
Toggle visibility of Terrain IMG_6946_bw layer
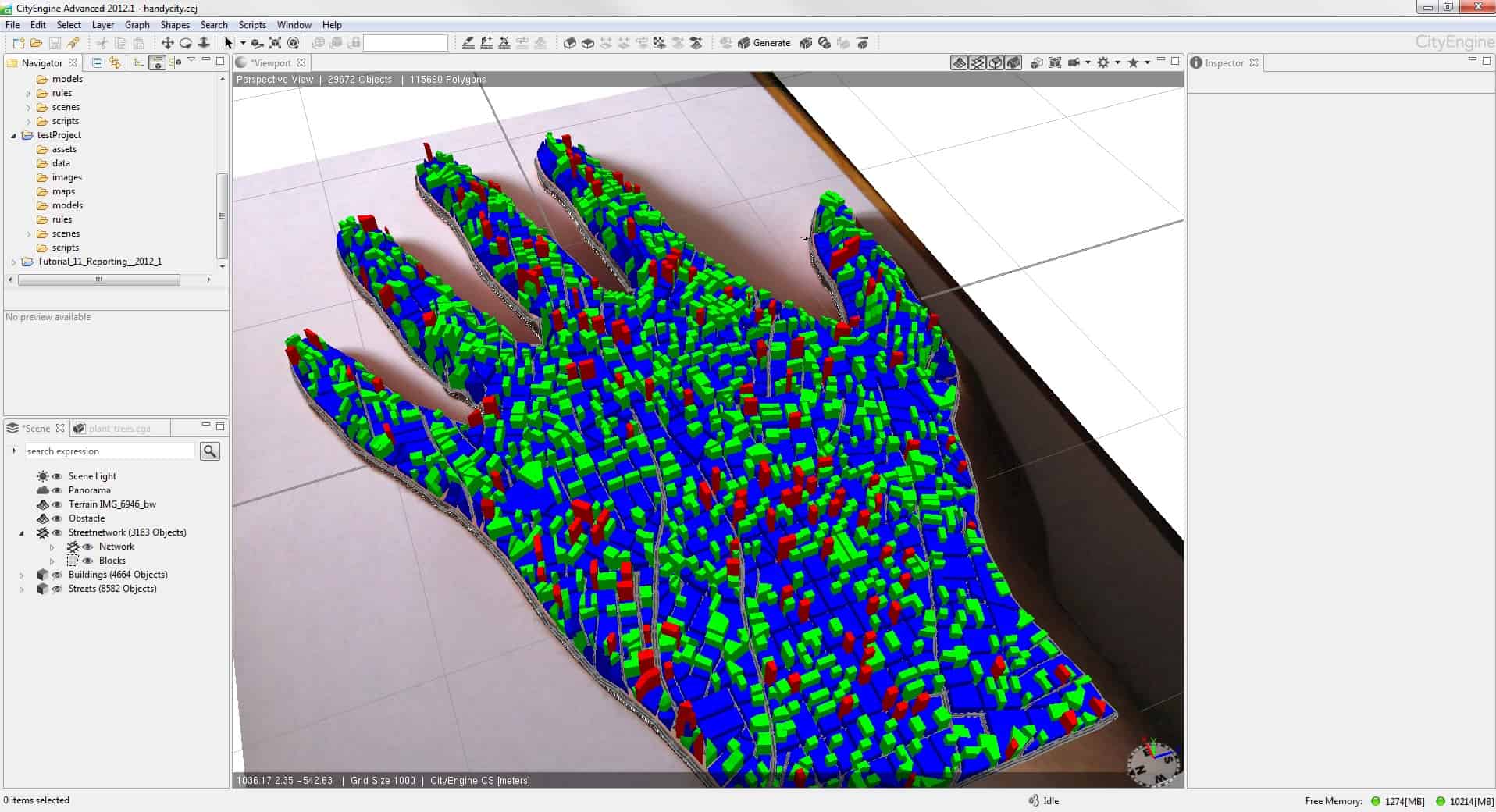click(x=57, y=504)
